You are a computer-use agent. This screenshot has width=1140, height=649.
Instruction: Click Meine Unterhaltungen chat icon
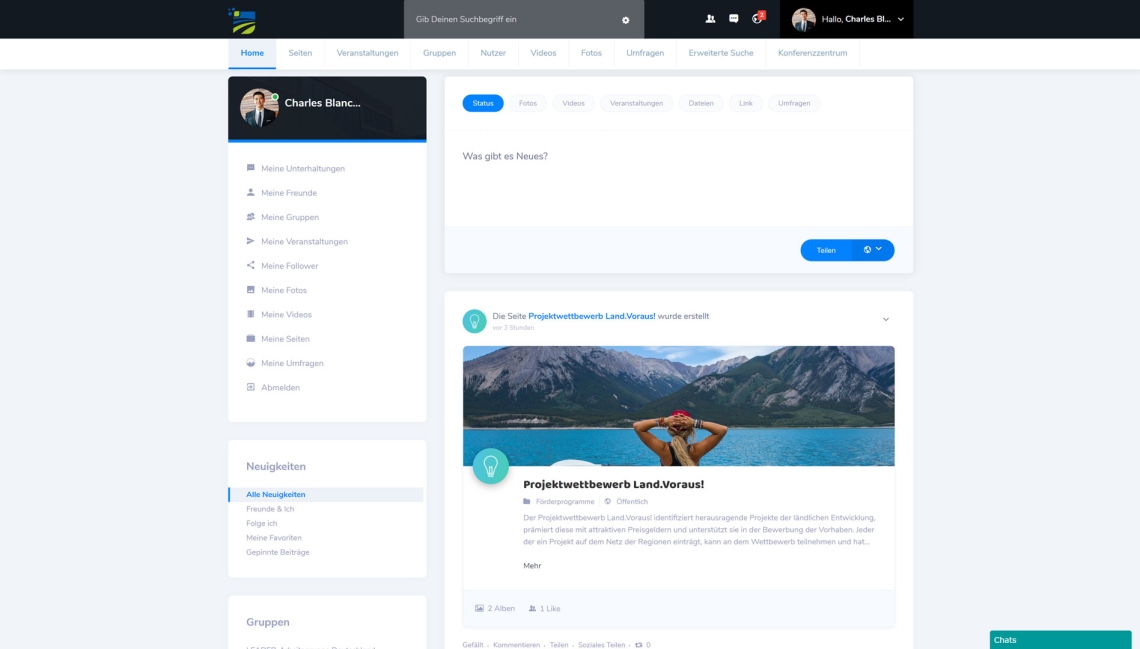tap(251, 168)
